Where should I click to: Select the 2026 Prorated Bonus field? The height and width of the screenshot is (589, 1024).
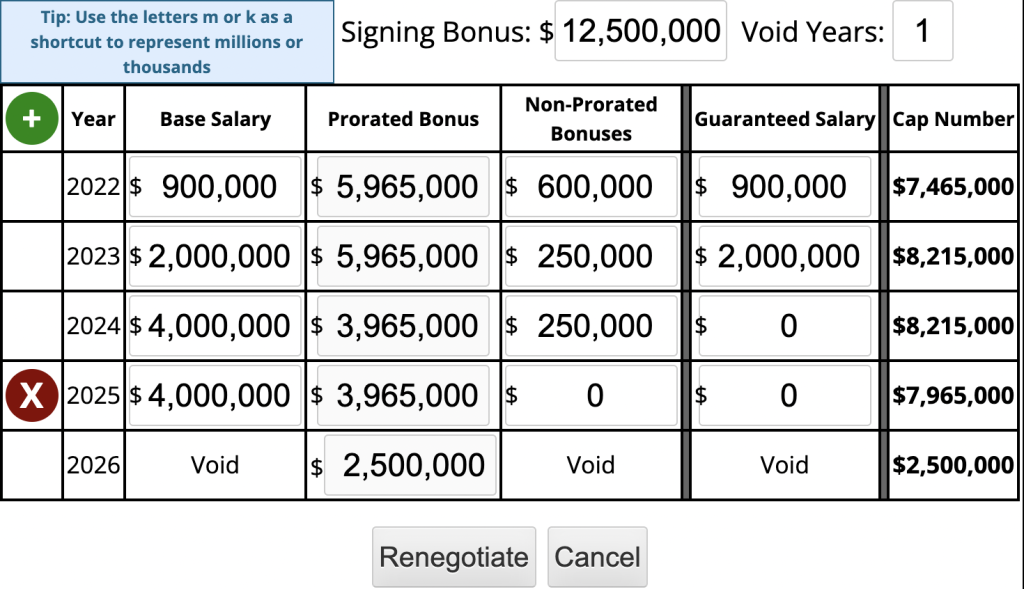coord(411,465)
